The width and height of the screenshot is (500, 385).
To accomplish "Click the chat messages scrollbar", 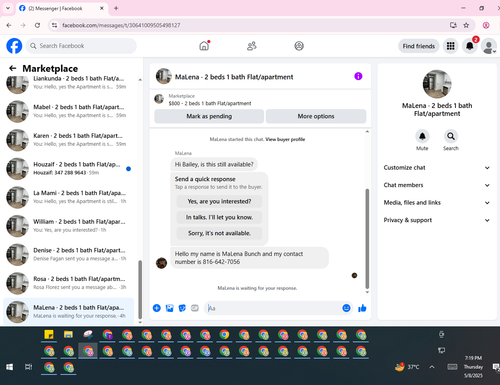I will (x=367, y=239).
